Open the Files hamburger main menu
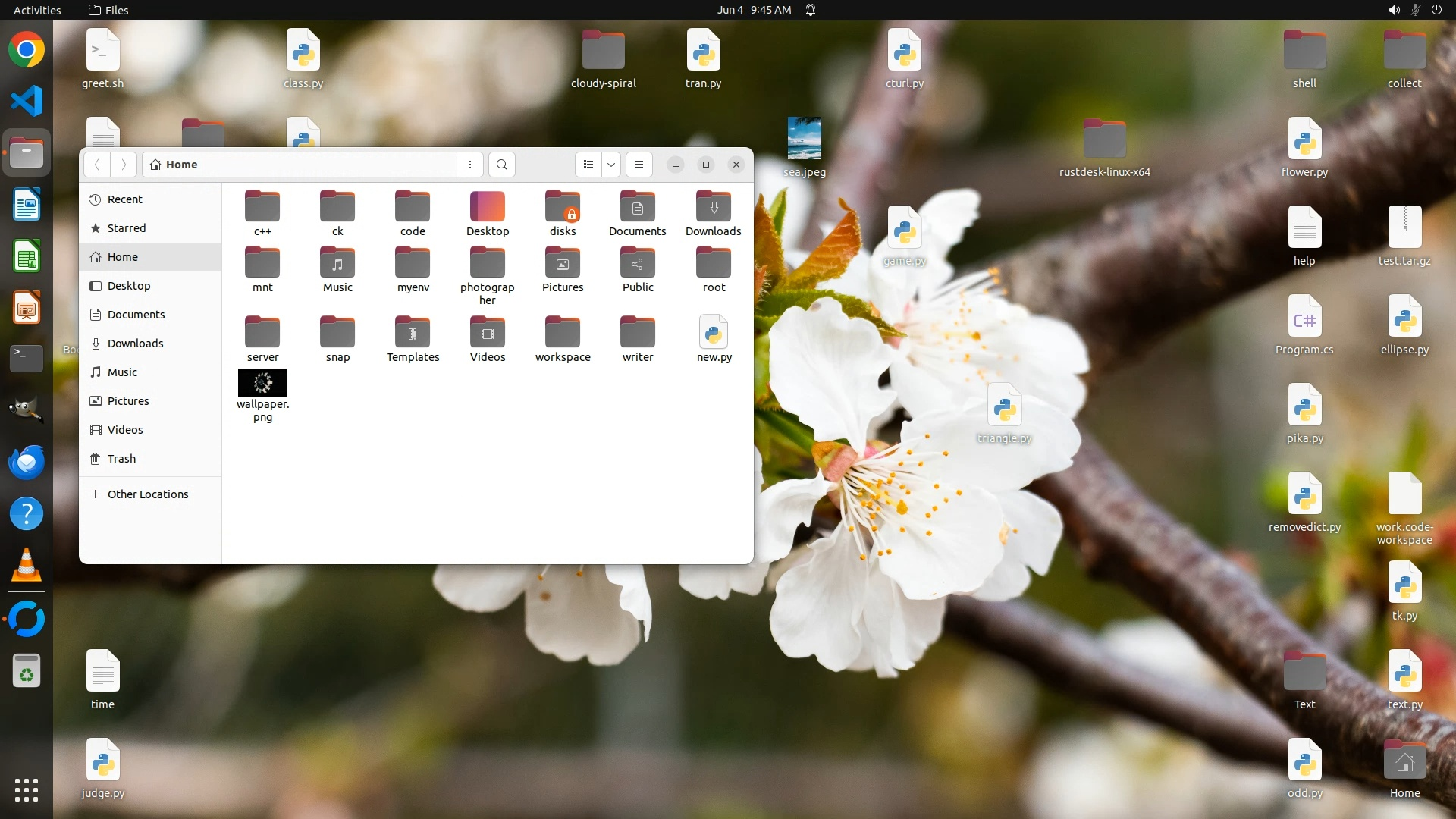The image size is (1456, 819). tap(639, 165)
